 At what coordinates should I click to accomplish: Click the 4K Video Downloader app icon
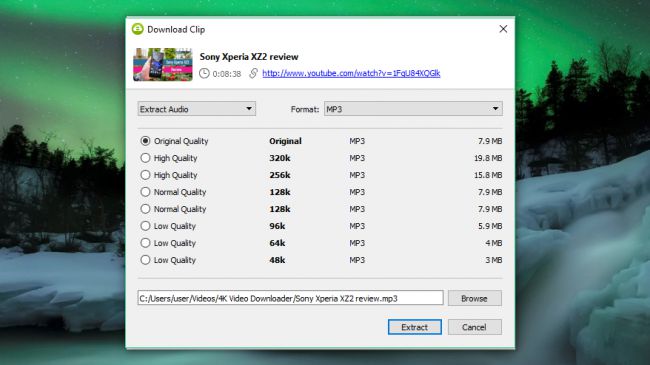[138, 29]
